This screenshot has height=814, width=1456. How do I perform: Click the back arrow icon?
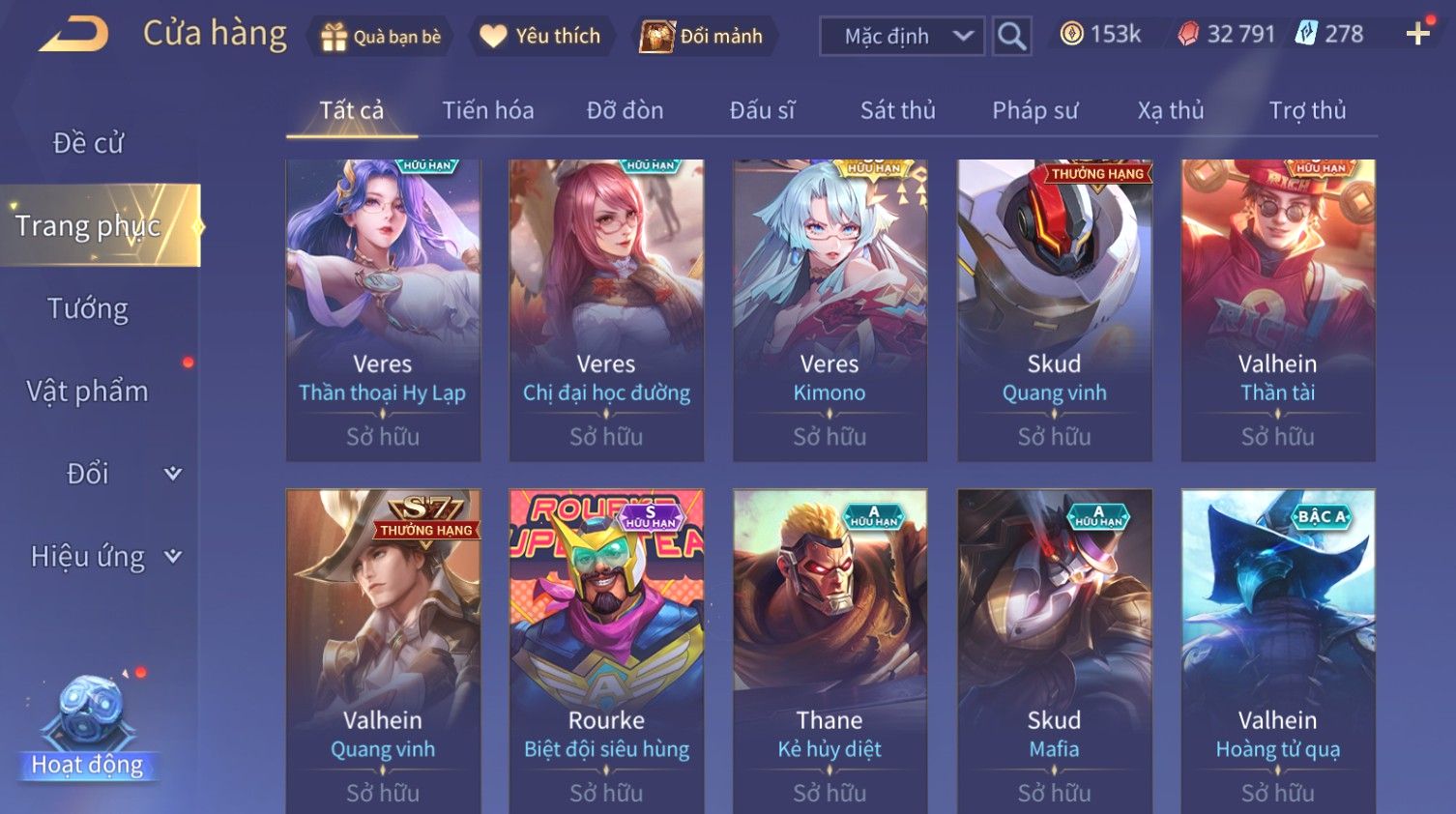[73, 36]
